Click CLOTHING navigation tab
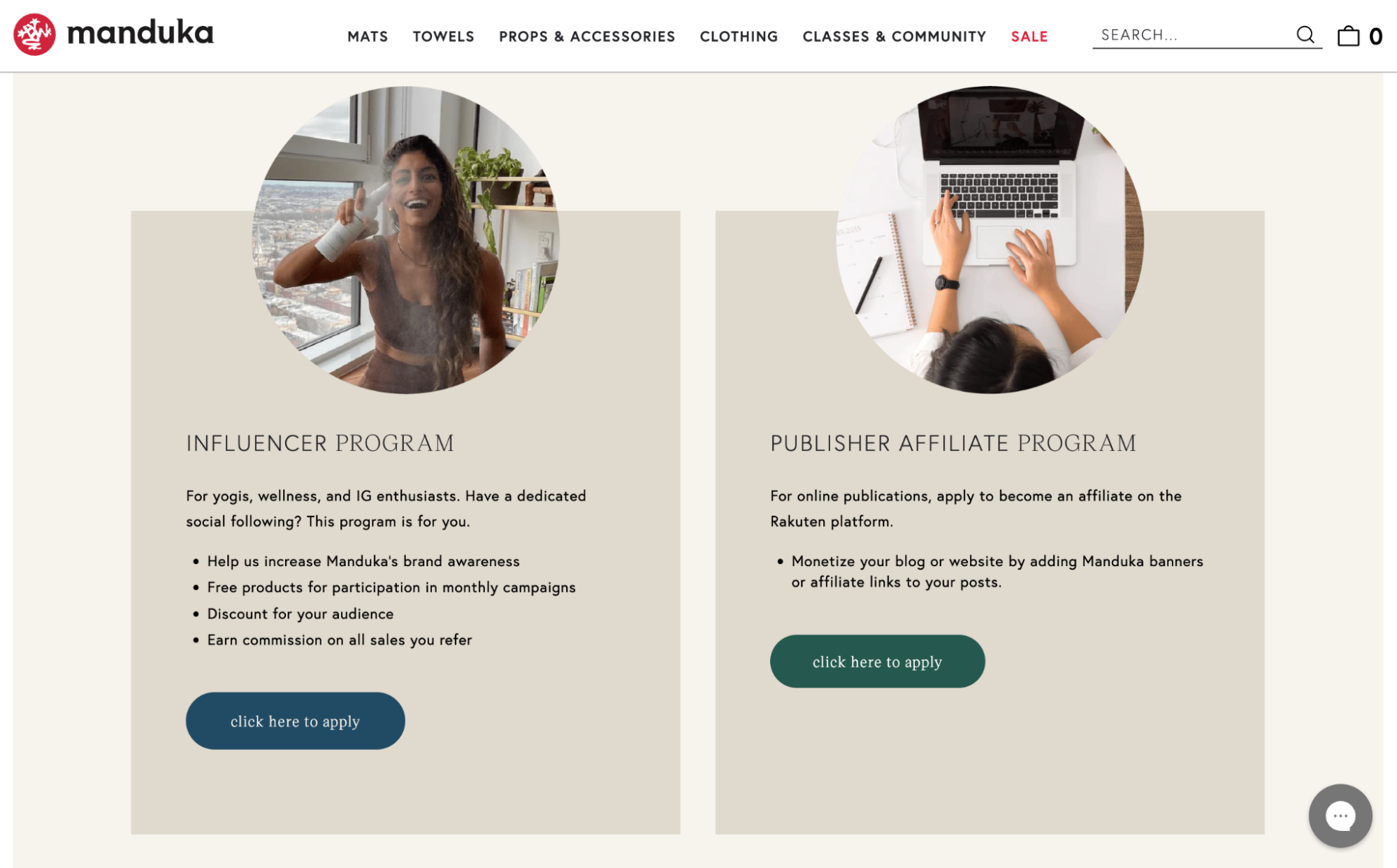Screen dimensions: 1397x868 pyautogui.click(x=739, y=36)
